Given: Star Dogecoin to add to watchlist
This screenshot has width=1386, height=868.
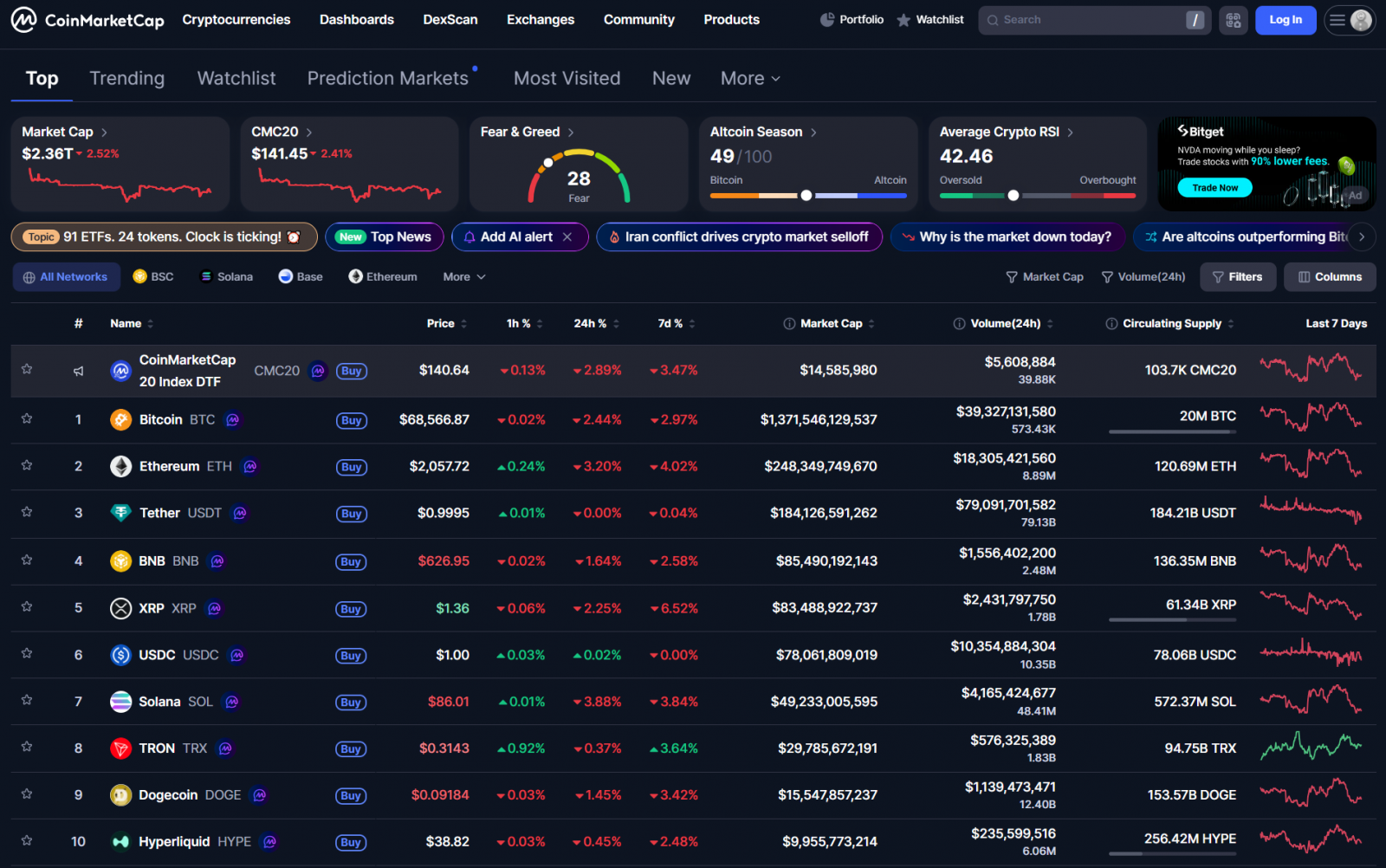Looking at the screenshot, I should tap(27, 794).
